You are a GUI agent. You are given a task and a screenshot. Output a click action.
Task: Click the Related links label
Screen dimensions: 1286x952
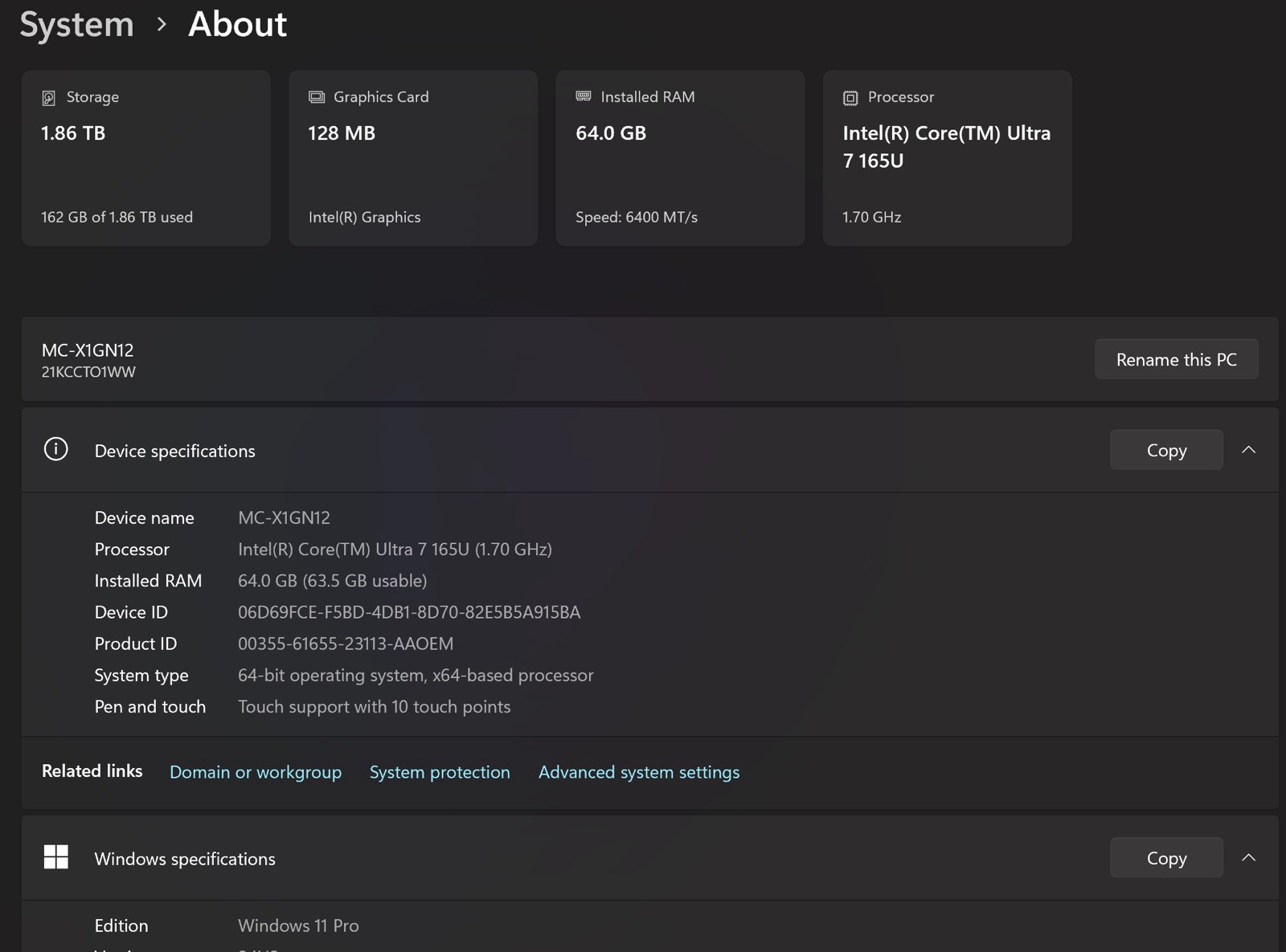click(x=92, y=770)
